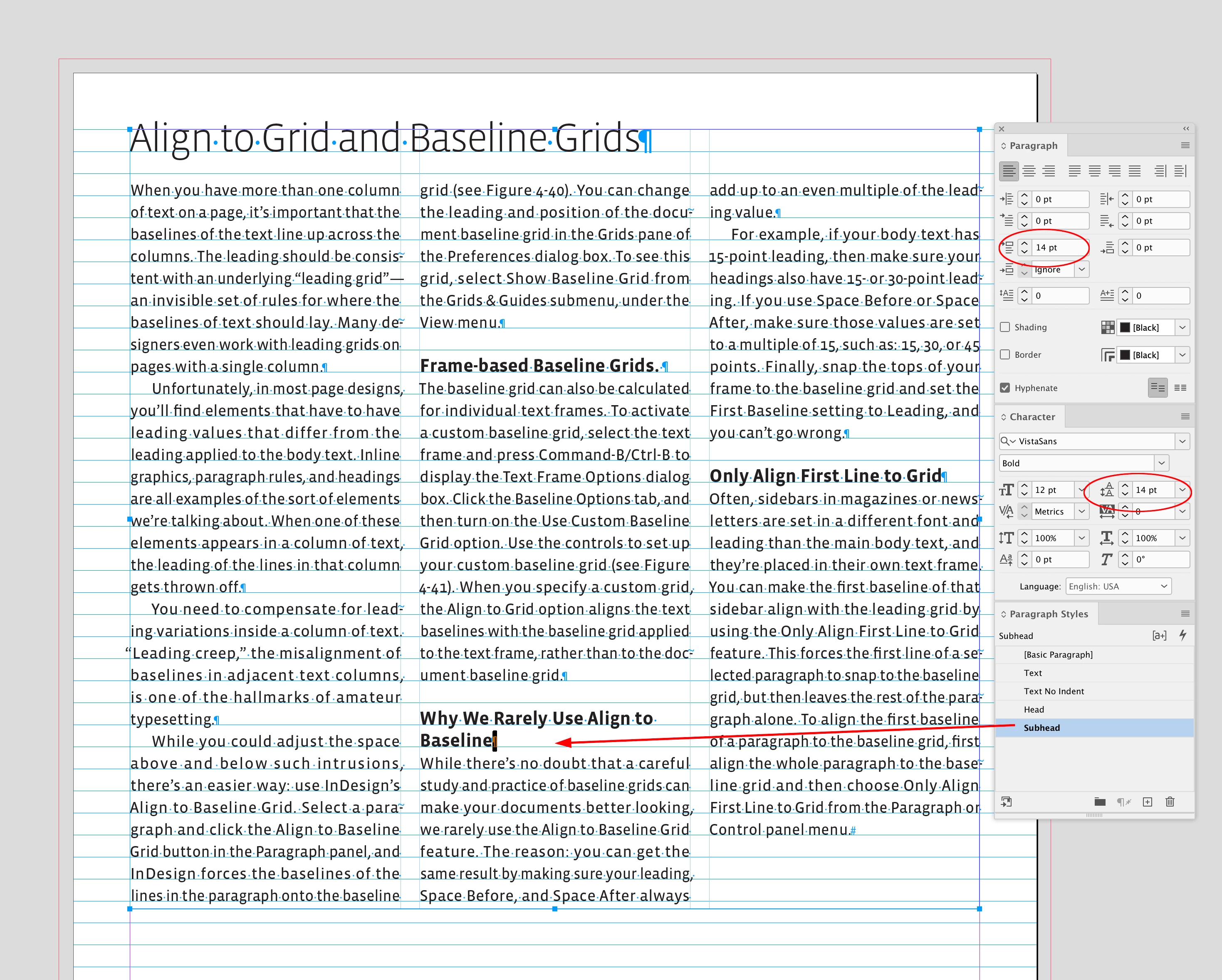The height and width of the screenshot is (980, 1222).
Task: Enable the Shading checkbox
Action: coord(1005,327)
